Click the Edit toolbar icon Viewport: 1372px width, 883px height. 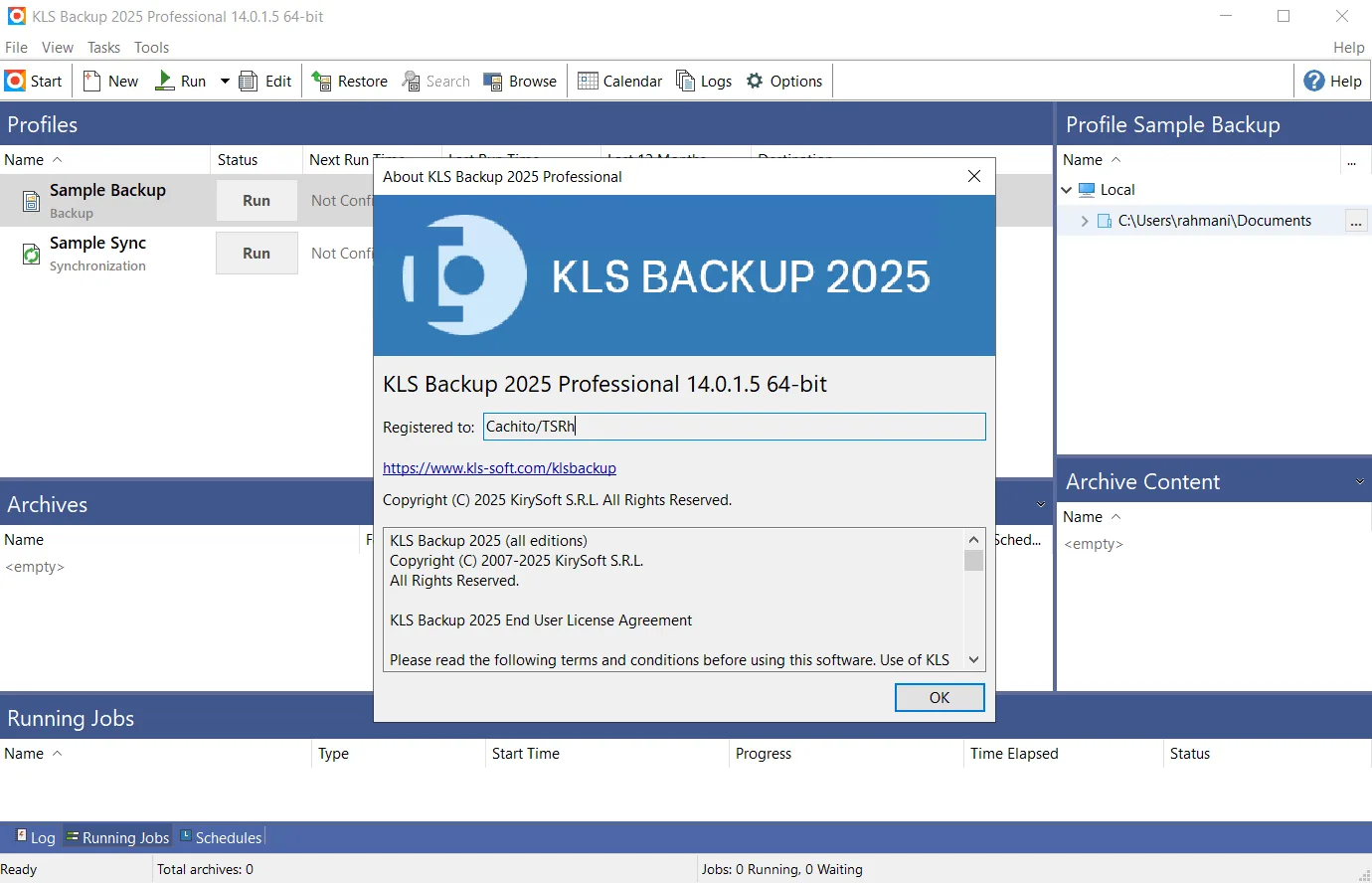coord(249,81)
